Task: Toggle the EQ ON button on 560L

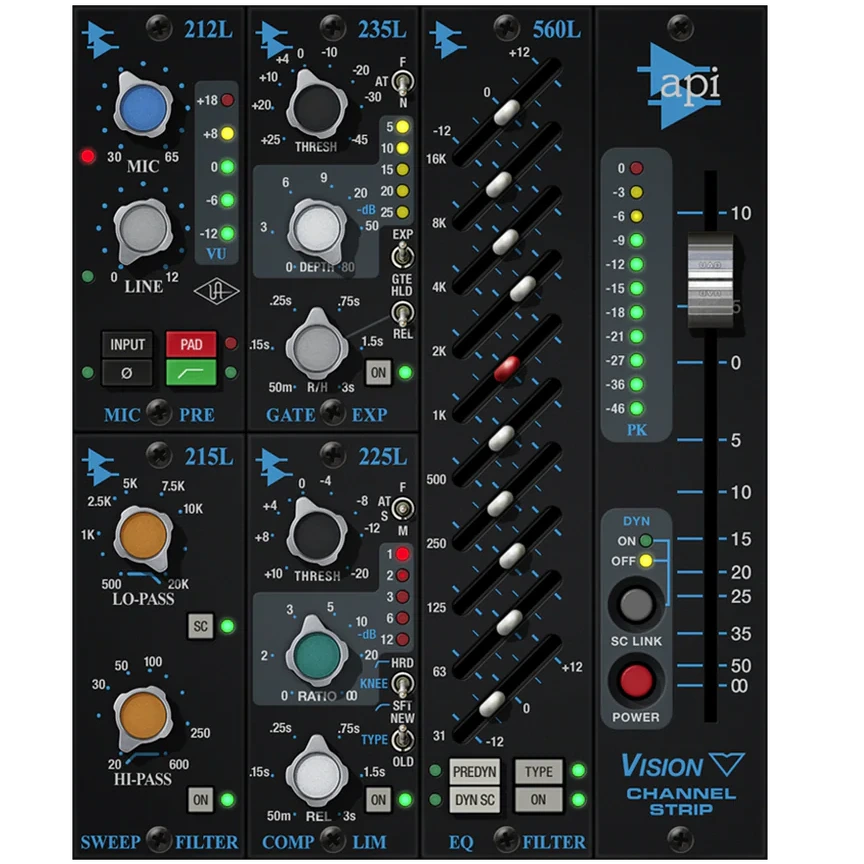Action: 538,800
